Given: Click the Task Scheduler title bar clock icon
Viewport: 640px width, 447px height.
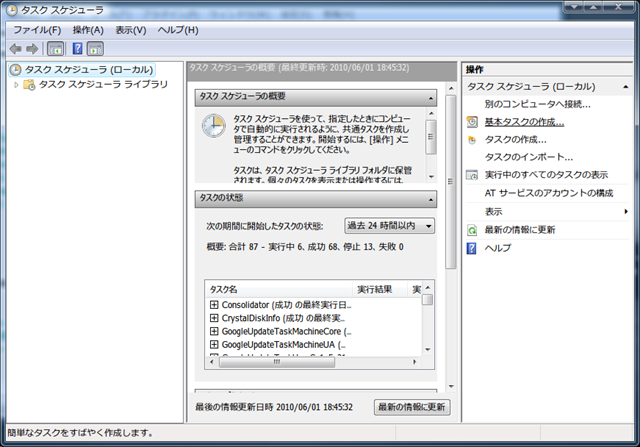Looking at the screenshot, I should [x=12, y=10].
